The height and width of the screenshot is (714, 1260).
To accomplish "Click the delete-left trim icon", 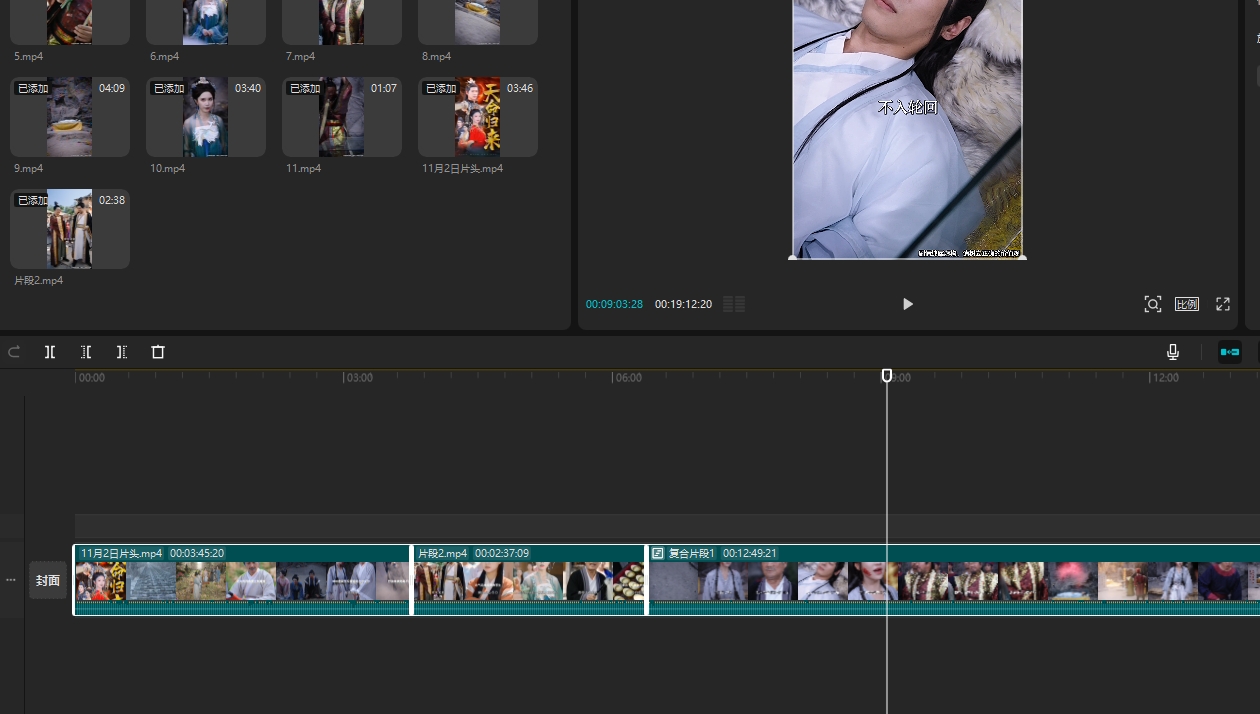I will [86, 352].
